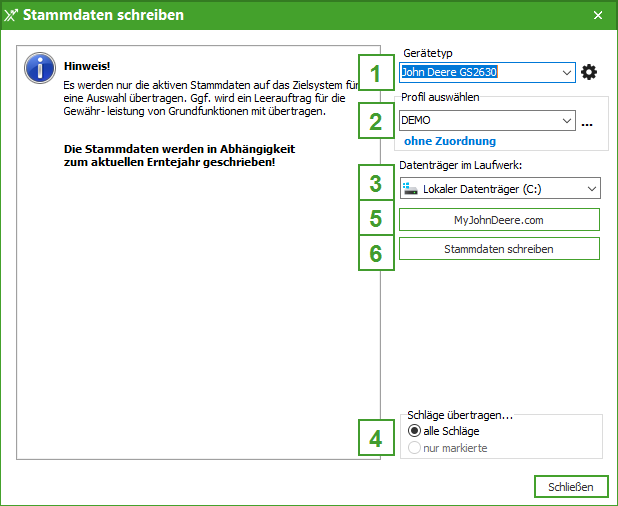The width and height of the screenshot is (618, 506).
Task: Select the "alle Schläge" radio option
Action: coord(415,431)
